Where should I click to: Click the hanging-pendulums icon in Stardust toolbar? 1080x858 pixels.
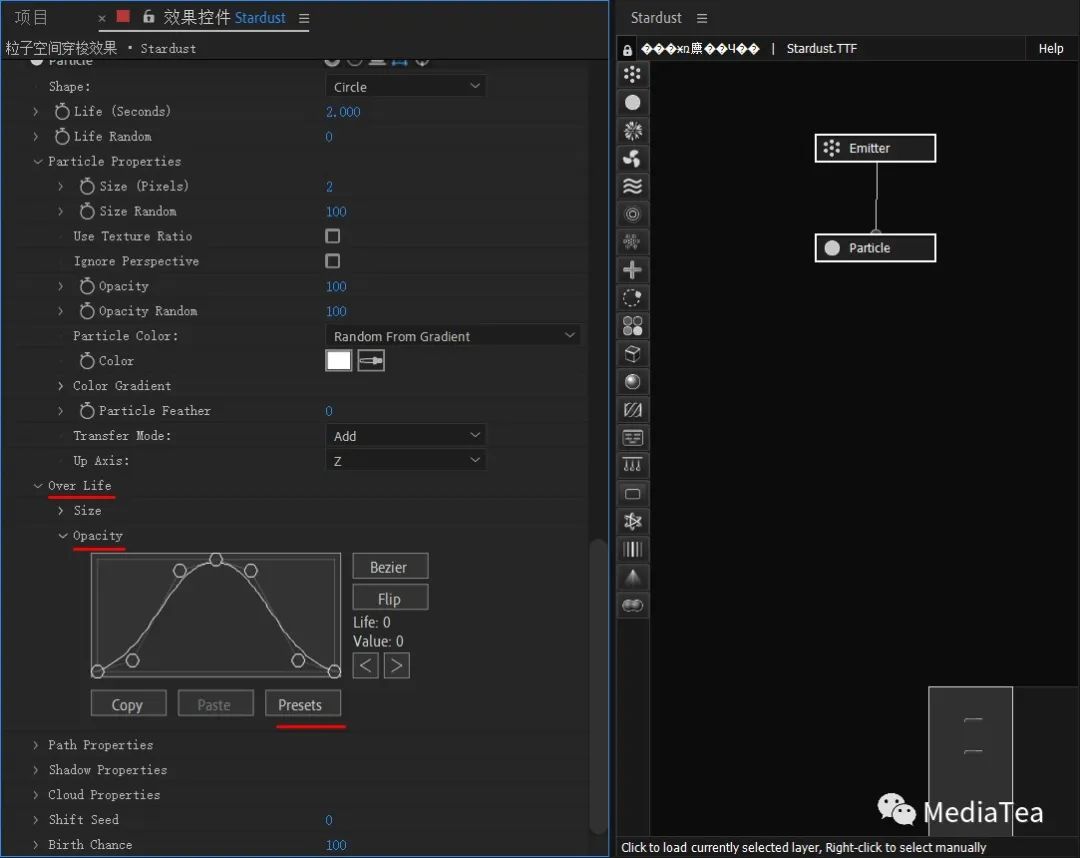632,465
